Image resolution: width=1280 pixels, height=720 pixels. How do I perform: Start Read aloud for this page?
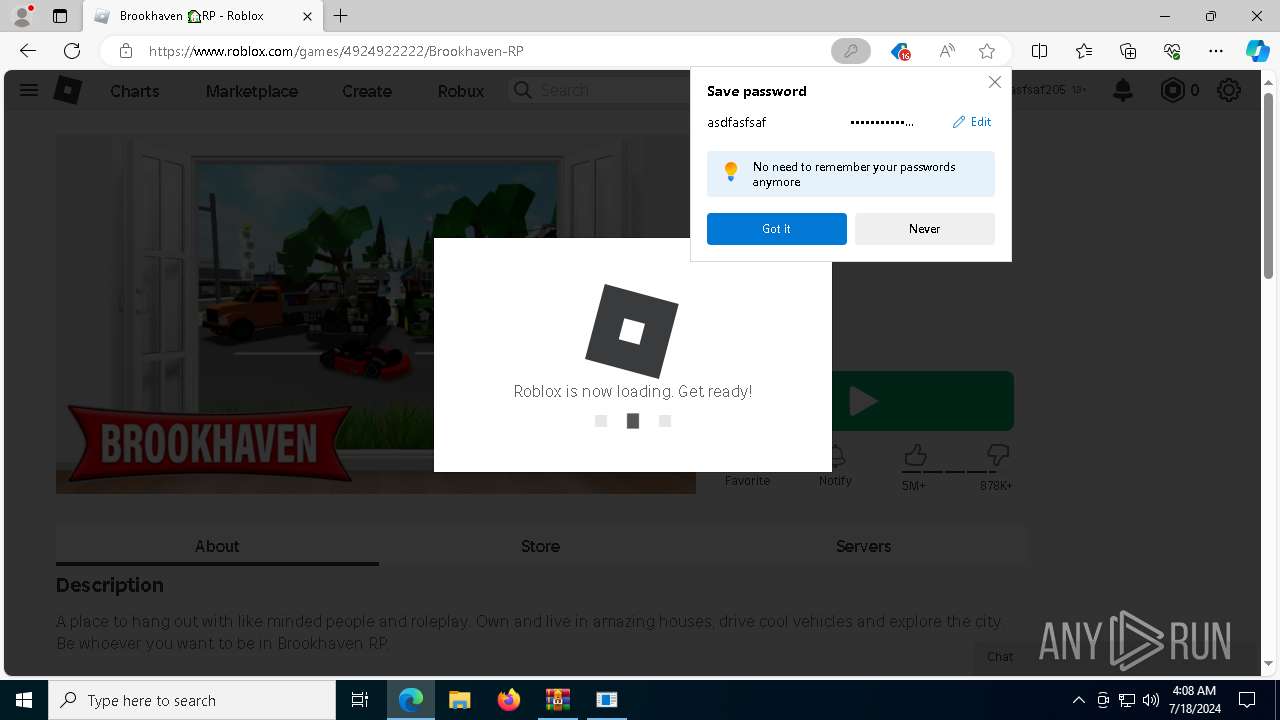(946, 51)
